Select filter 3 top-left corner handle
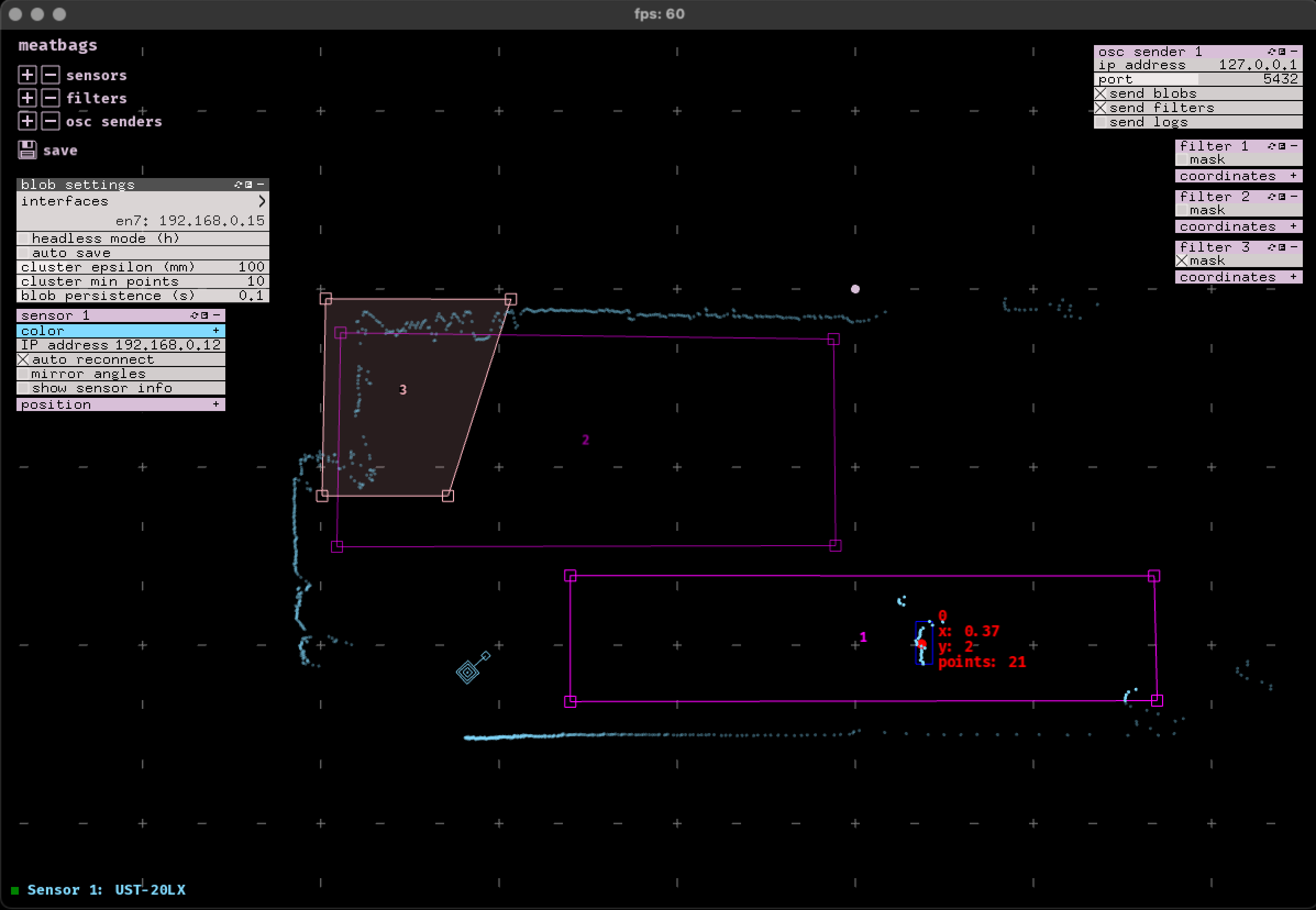 (x=326, y=298)
